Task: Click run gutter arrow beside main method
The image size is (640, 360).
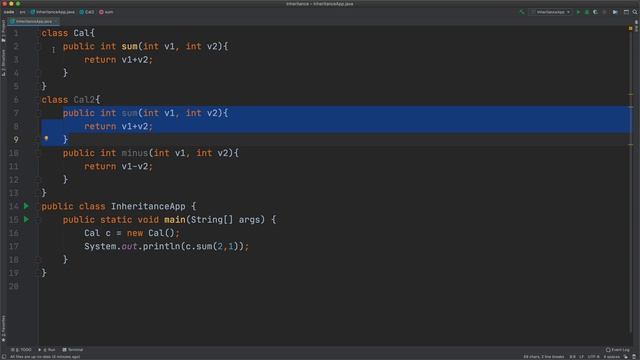Action: [26, 220]
